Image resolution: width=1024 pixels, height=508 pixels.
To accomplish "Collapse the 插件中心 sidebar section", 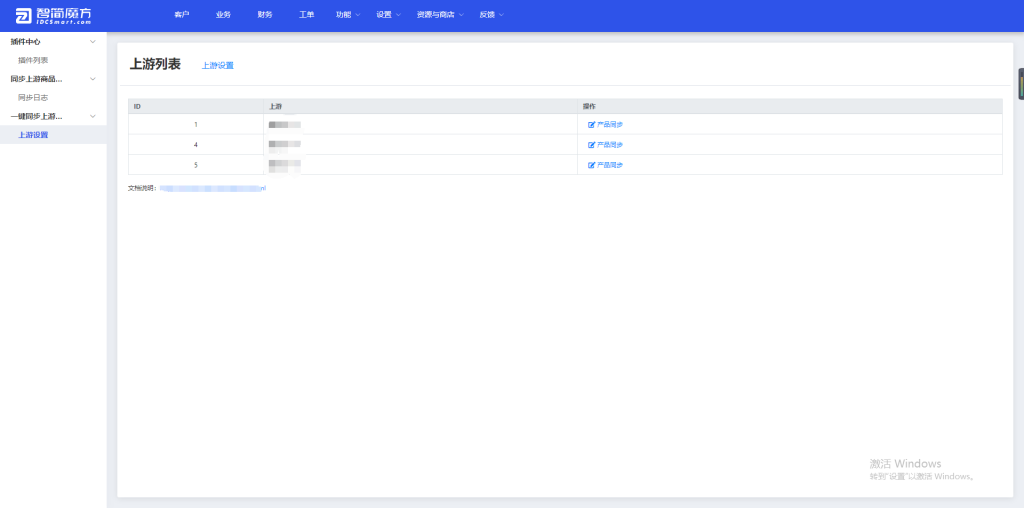I will [x=93, y=42].
